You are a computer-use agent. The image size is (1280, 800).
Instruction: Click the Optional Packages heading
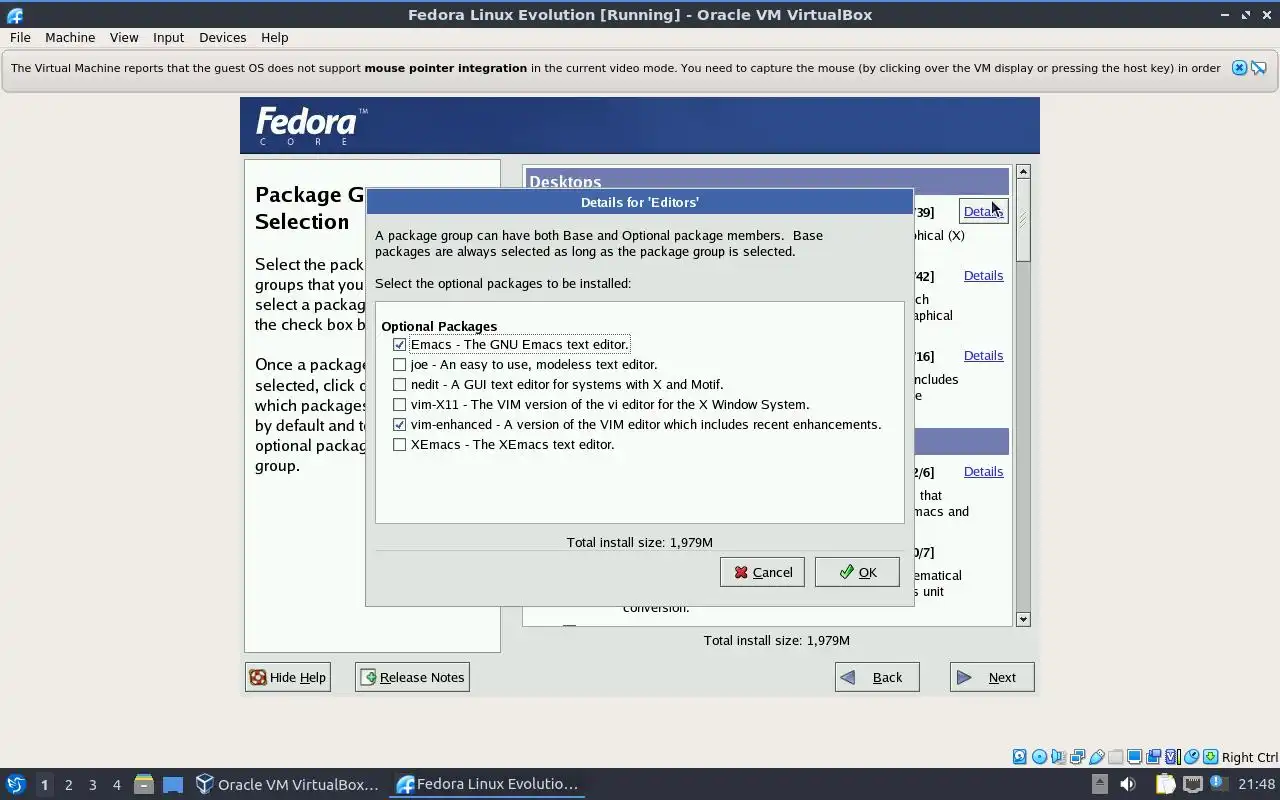[439, 326]
